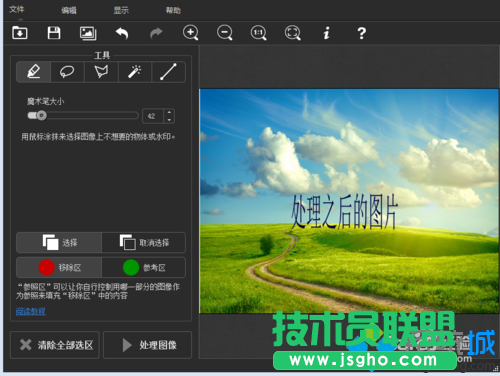Click the redo arrow icon
The width and height of the screenshot is (500, 376).
coord(156,33)
